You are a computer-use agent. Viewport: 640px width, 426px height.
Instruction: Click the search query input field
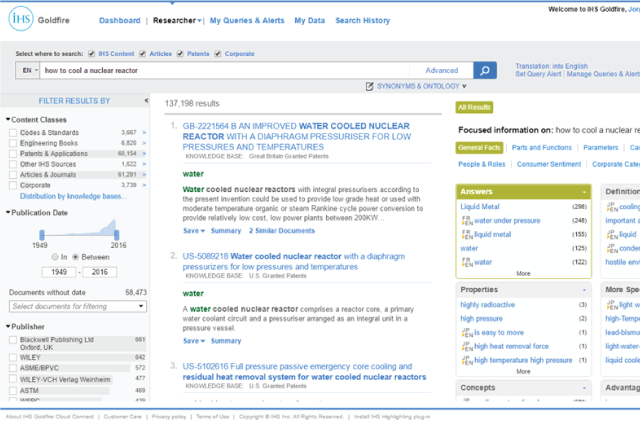point(224,71)
